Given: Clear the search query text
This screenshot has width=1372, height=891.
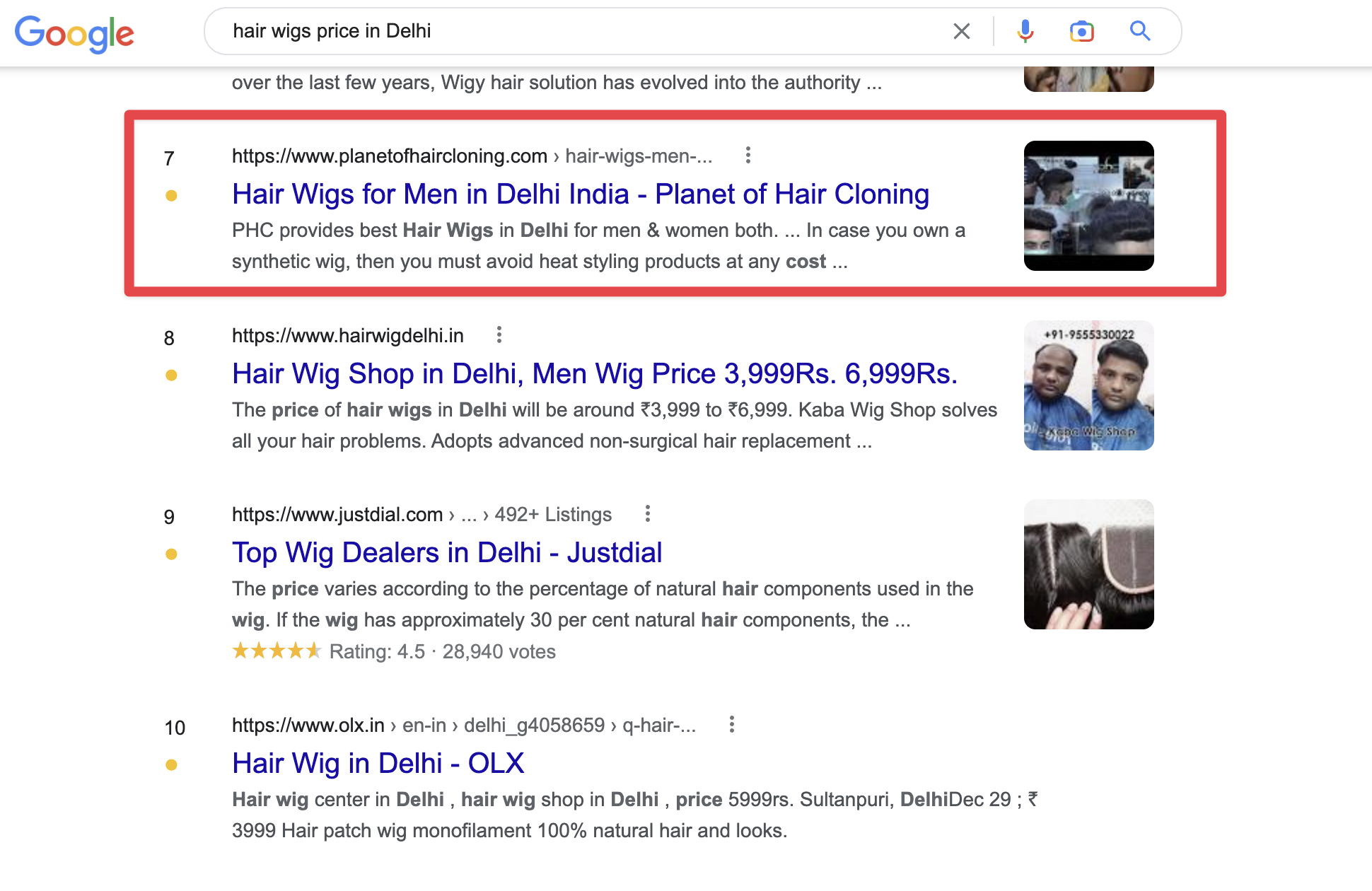Looking at the screenshot, I should 961,31.
